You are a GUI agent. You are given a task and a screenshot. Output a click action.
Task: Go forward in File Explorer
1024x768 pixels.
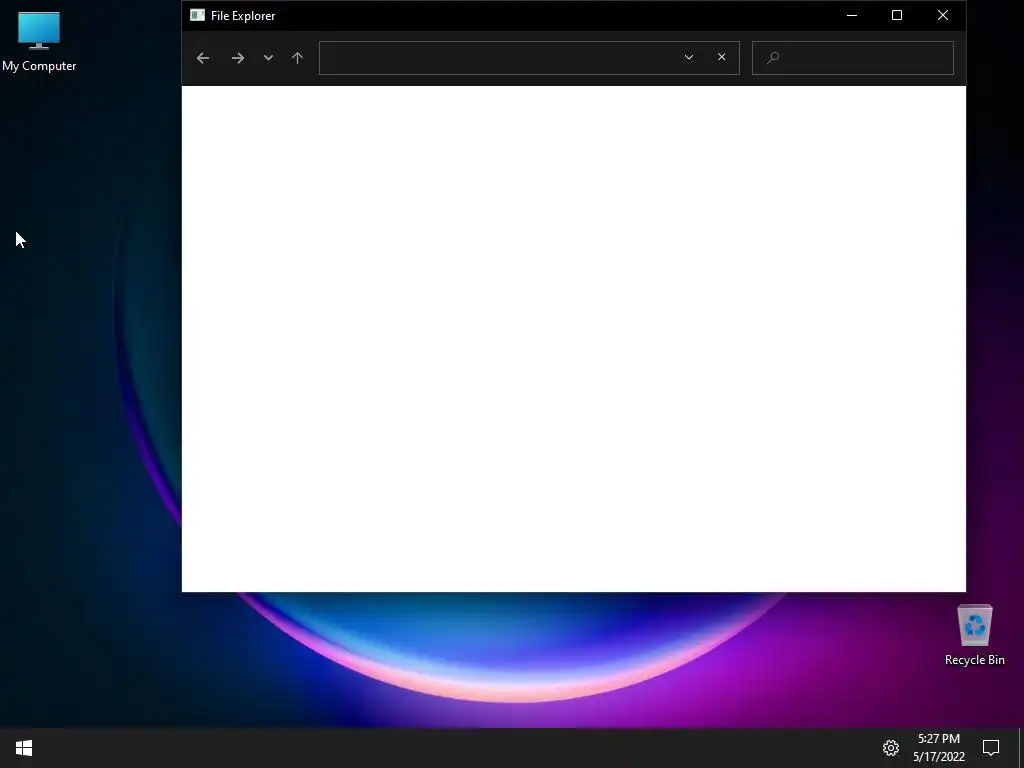click(x=238, y=58)
